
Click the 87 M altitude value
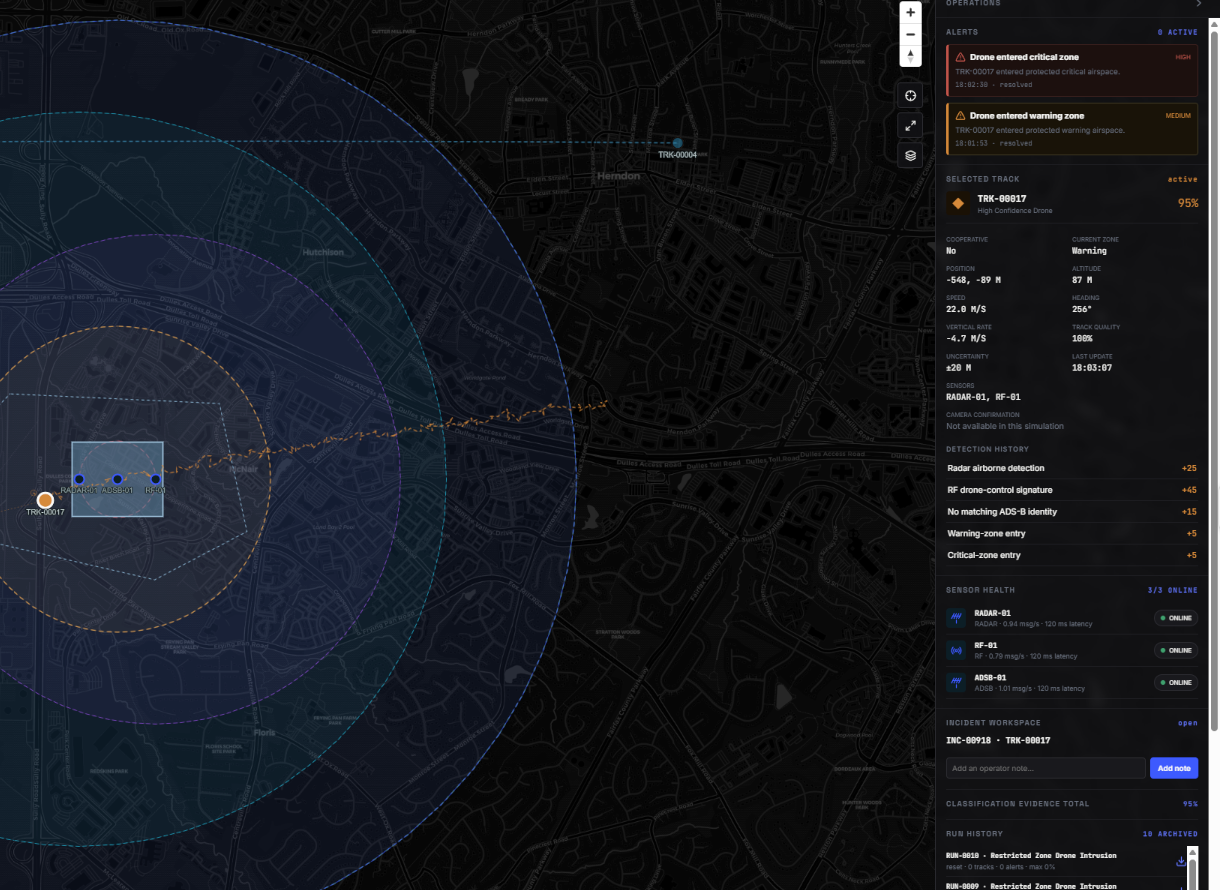1084,280
